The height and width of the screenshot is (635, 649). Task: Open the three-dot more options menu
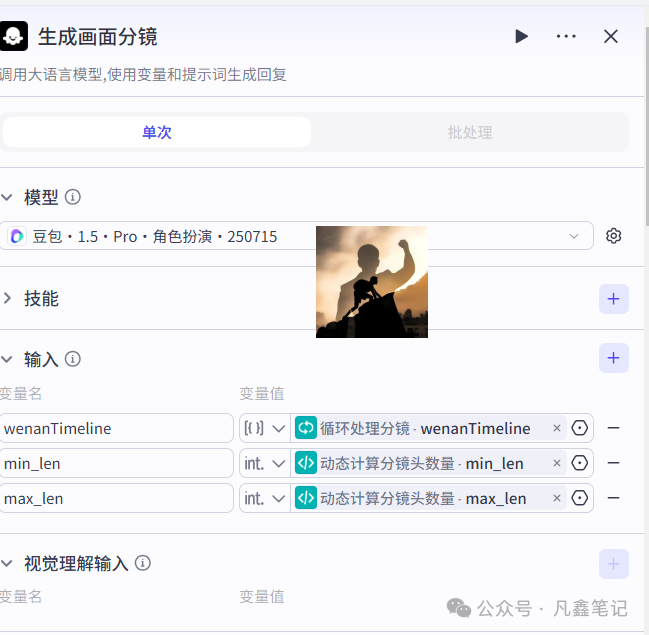566,36
